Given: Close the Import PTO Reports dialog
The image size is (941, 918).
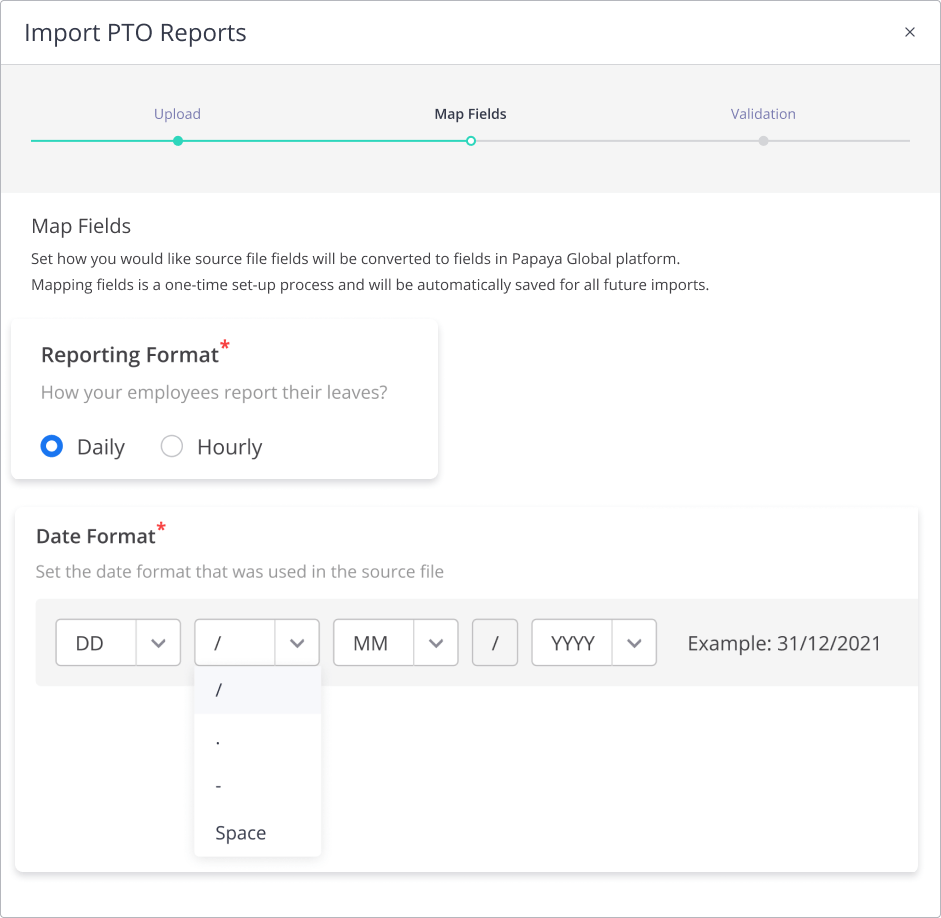Looking at the screenshot, I should point(909,31).
